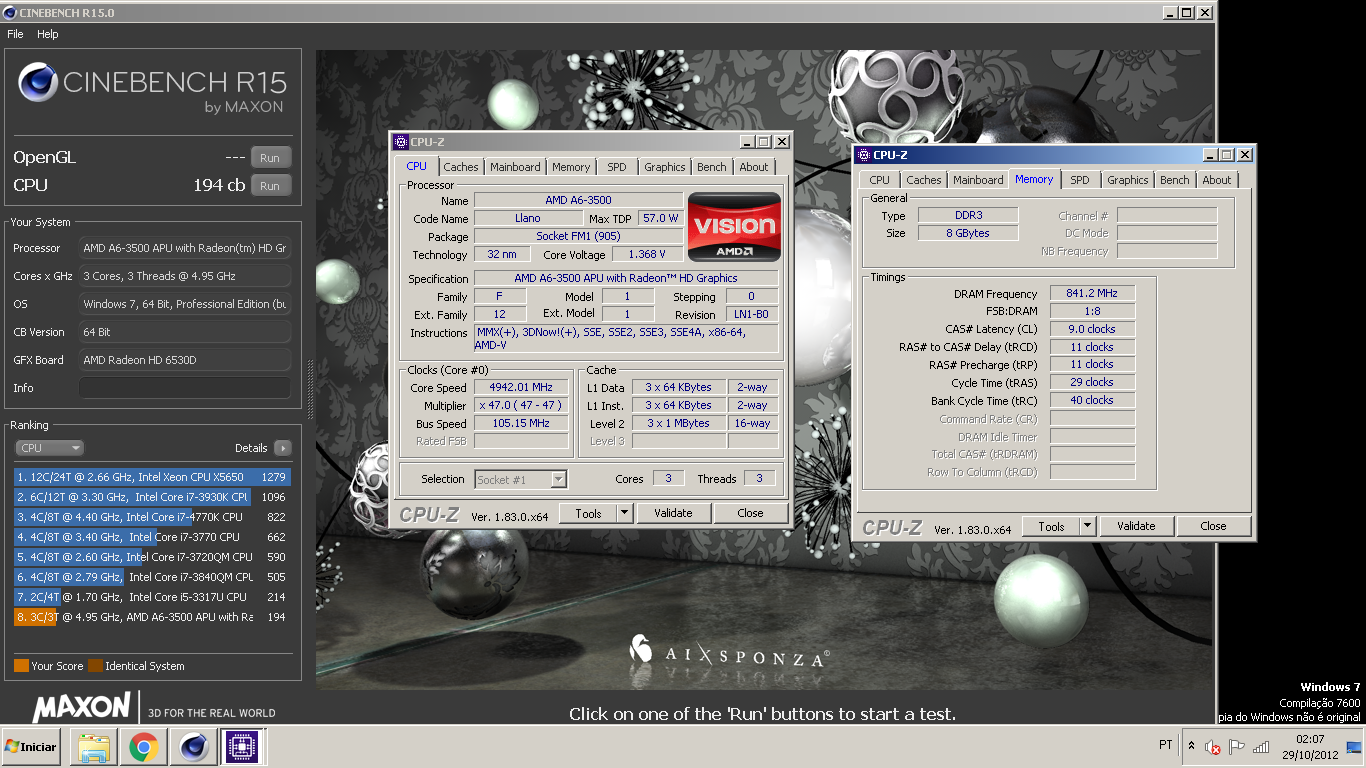Launch Google Chrome from taskbar
Image resolution: width=1366 pixels, height=768 pixels.
[x=143, y=747]
